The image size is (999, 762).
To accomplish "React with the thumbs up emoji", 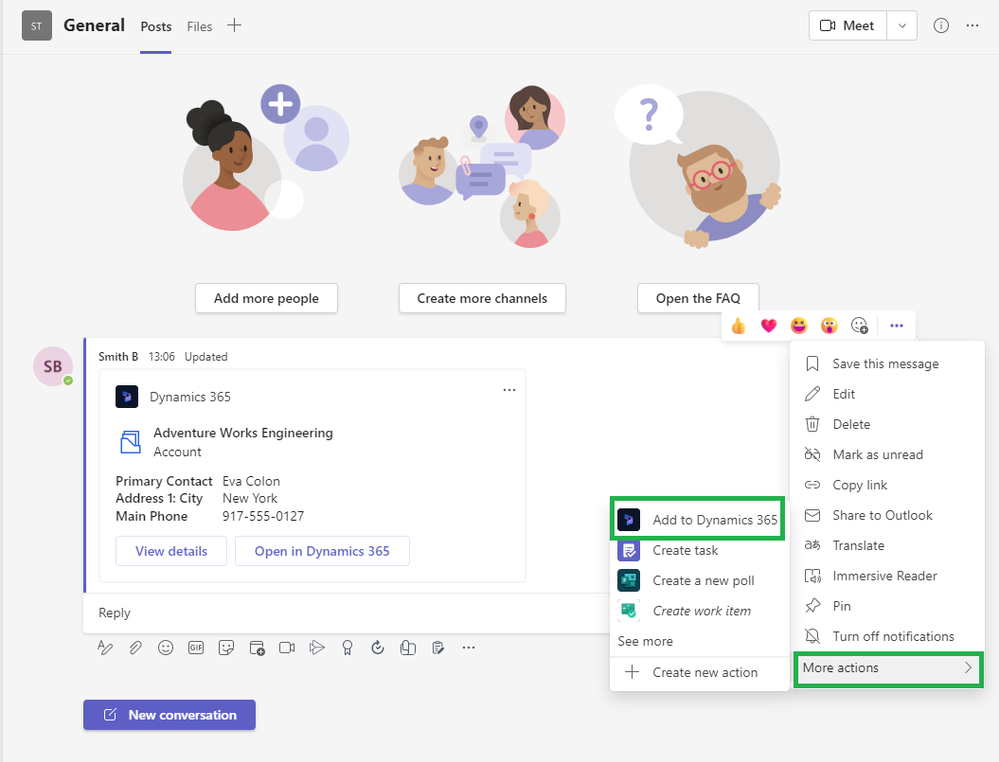I will (x=738, y=326).
